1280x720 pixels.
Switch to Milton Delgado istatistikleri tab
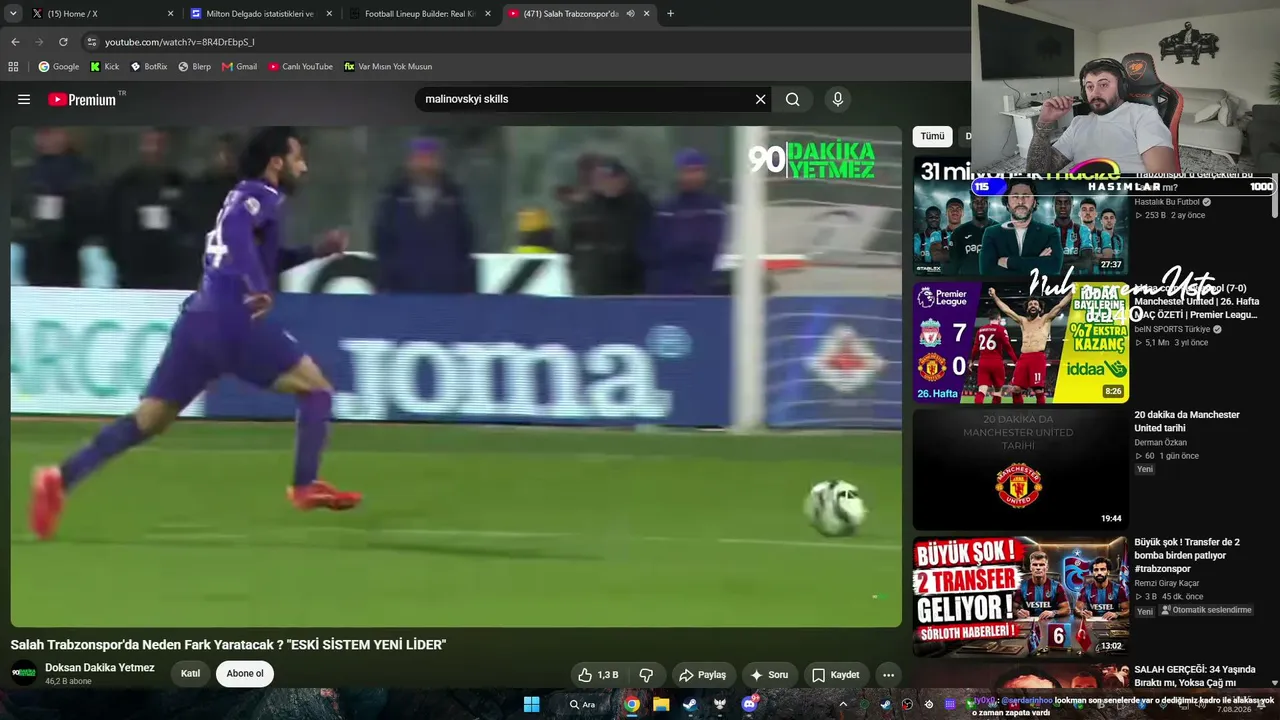click(x=261, y=14)
